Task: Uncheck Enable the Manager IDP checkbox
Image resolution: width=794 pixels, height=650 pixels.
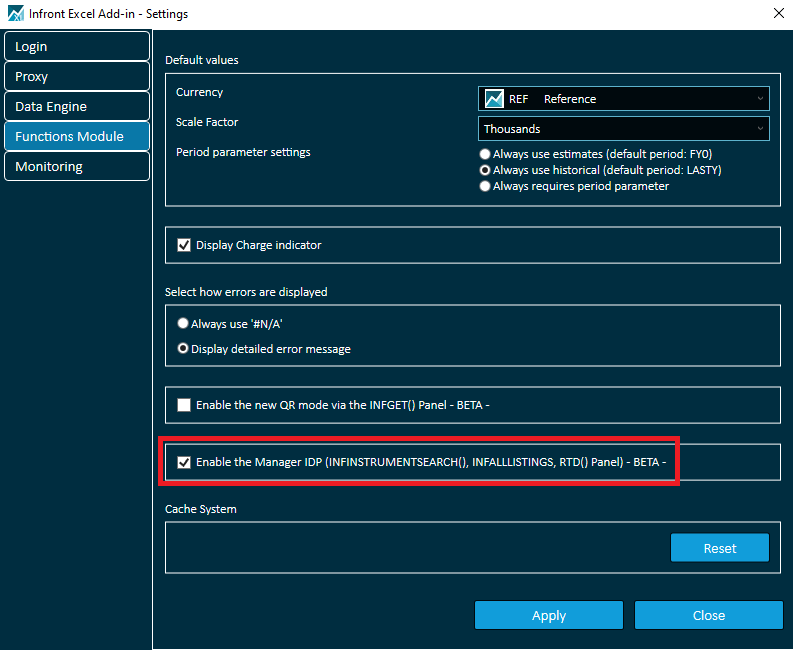Action: pyautogui.click(x=183, y=462)
